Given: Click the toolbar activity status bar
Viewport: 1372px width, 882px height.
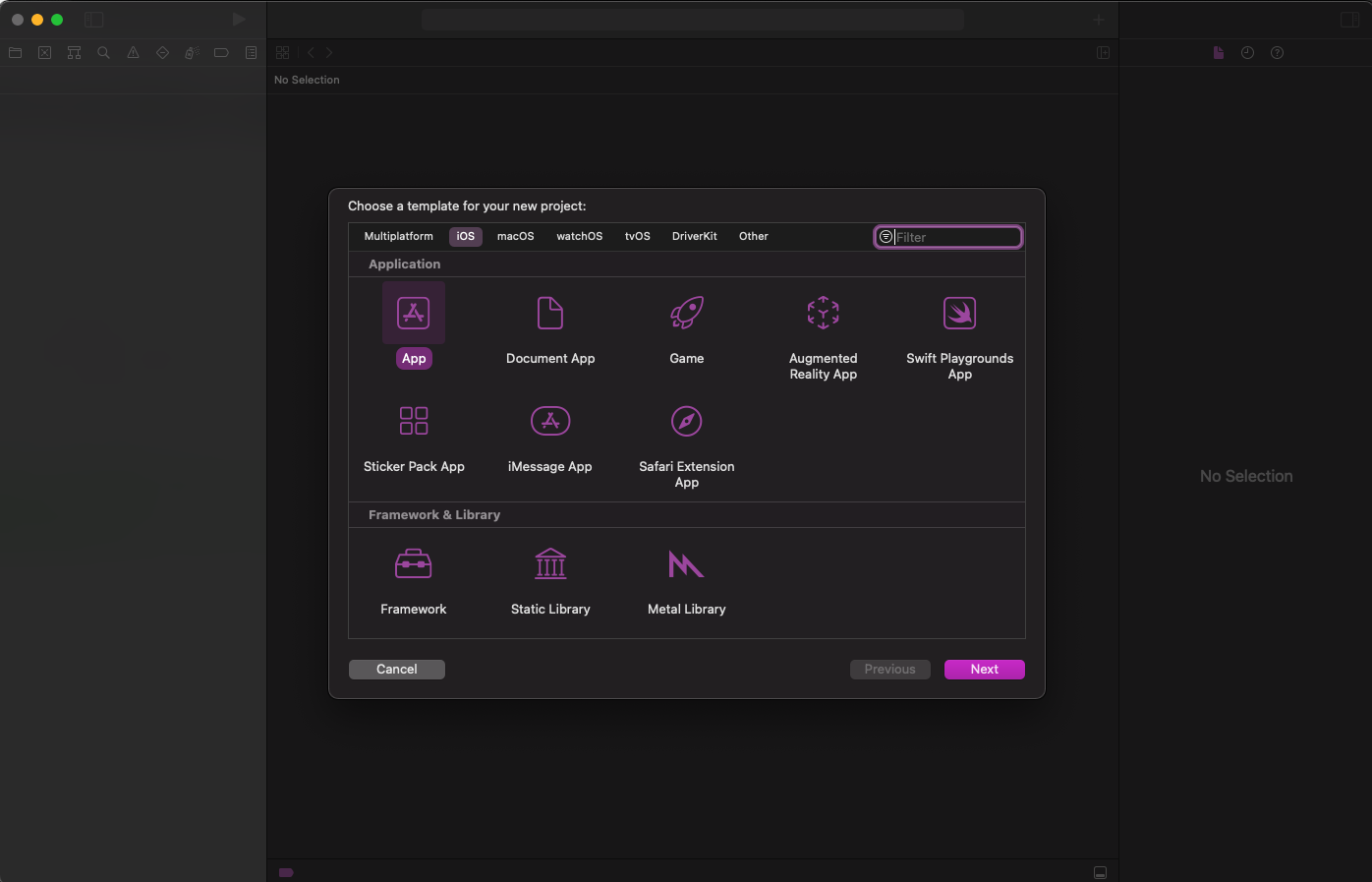Looking at the screenshot, I should point(693,20).
